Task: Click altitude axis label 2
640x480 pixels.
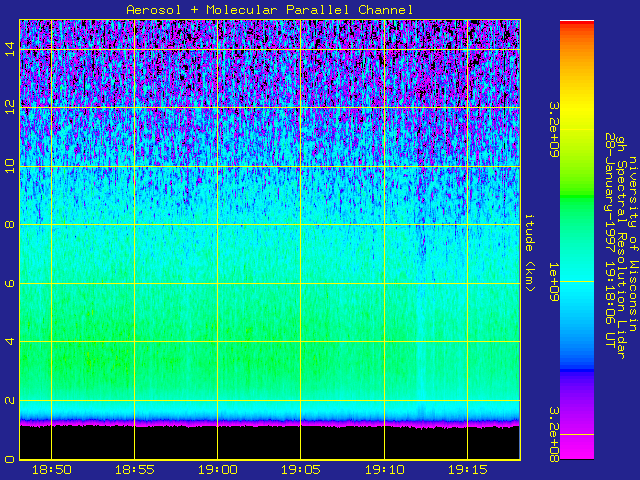Action: (x=10, y=400)
